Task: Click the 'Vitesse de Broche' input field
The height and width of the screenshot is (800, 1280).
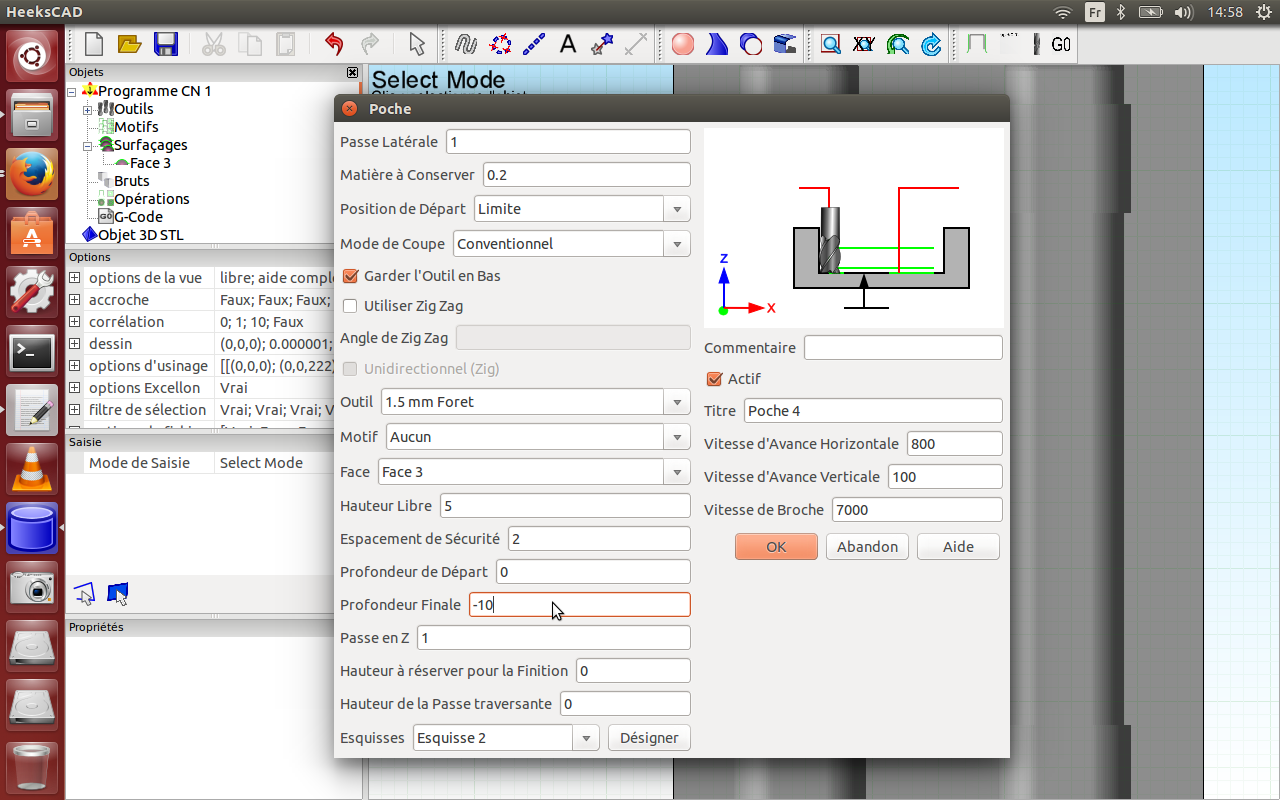Action: point(917,509)
